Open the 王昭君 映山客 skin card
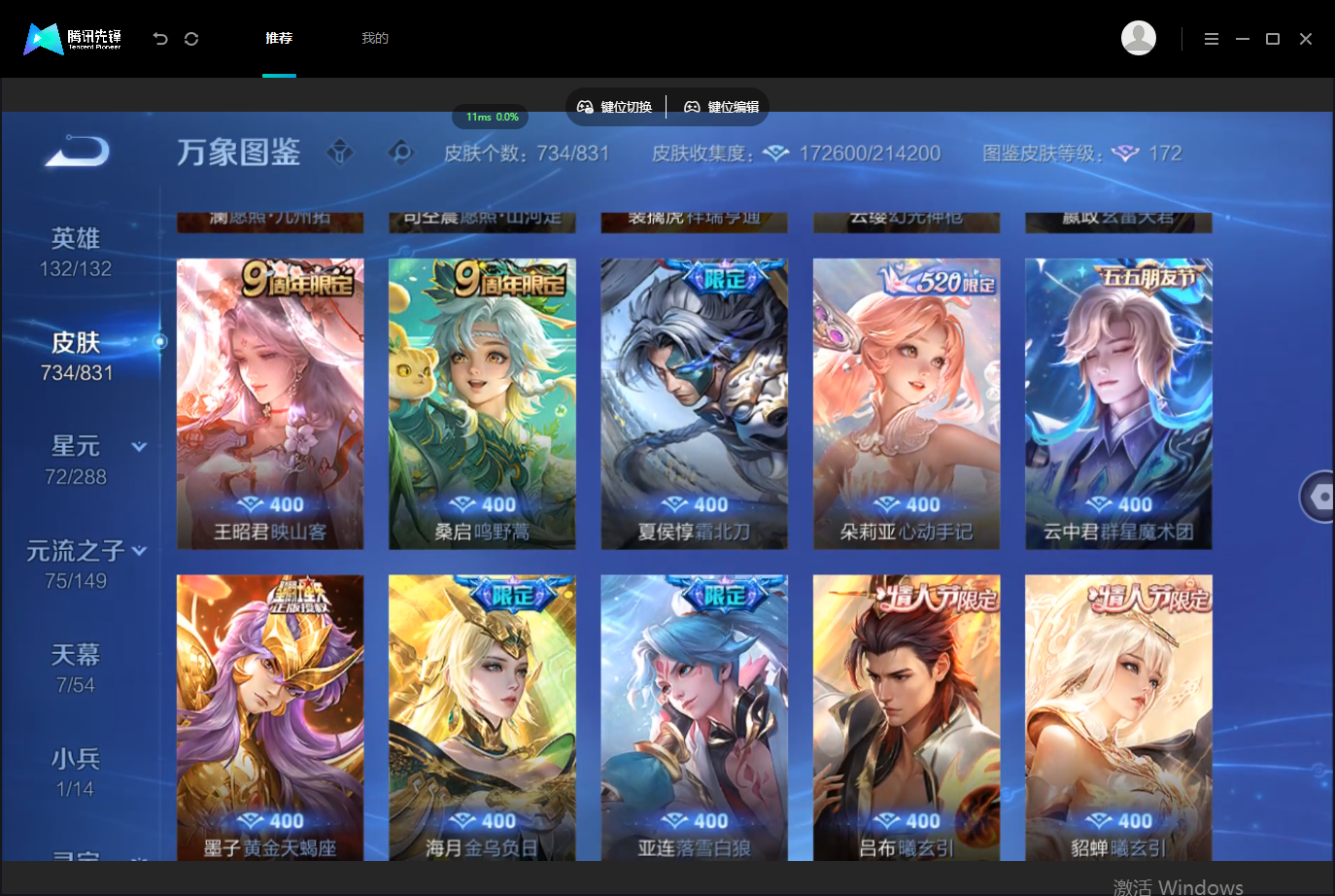Viewport: 1335px width, 896px height. 270,404
